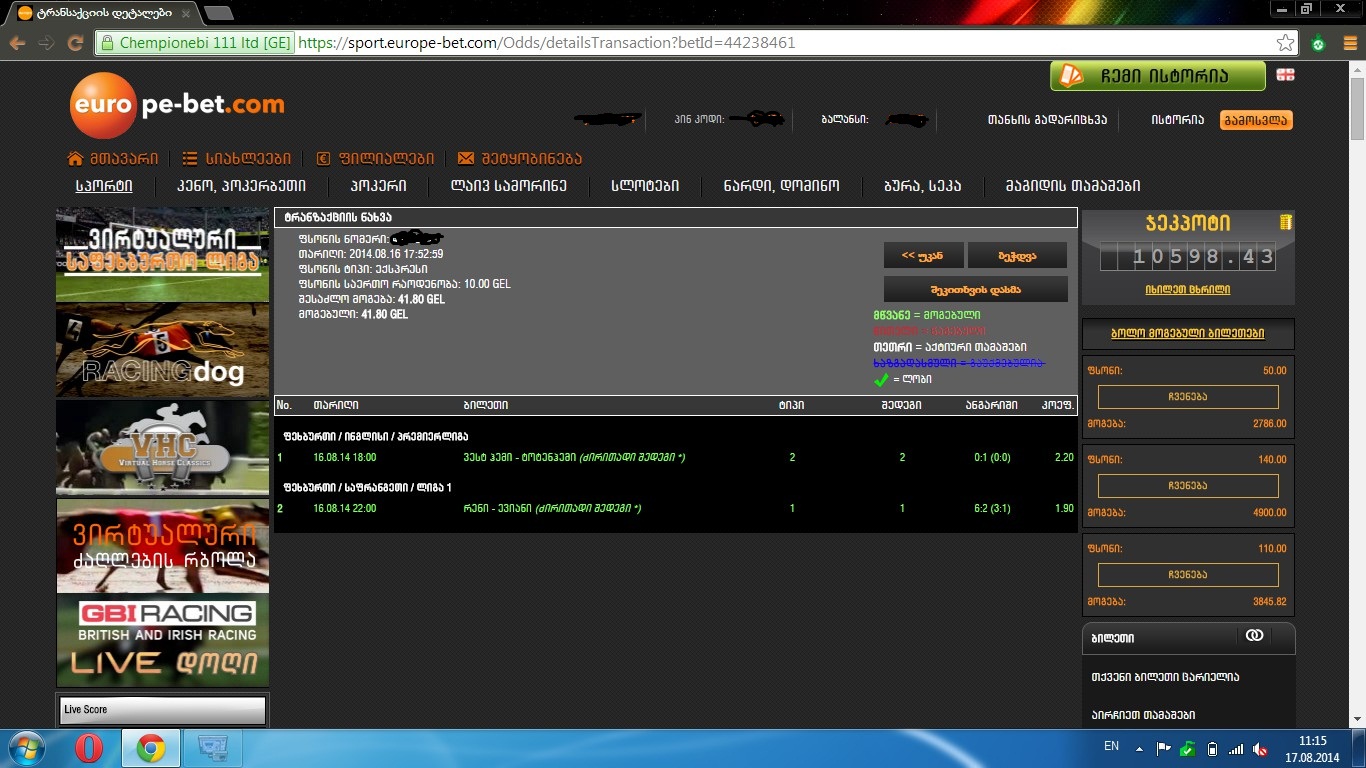Click the house icon beside მთავარი
The image size is (1366, 768).
75,158
